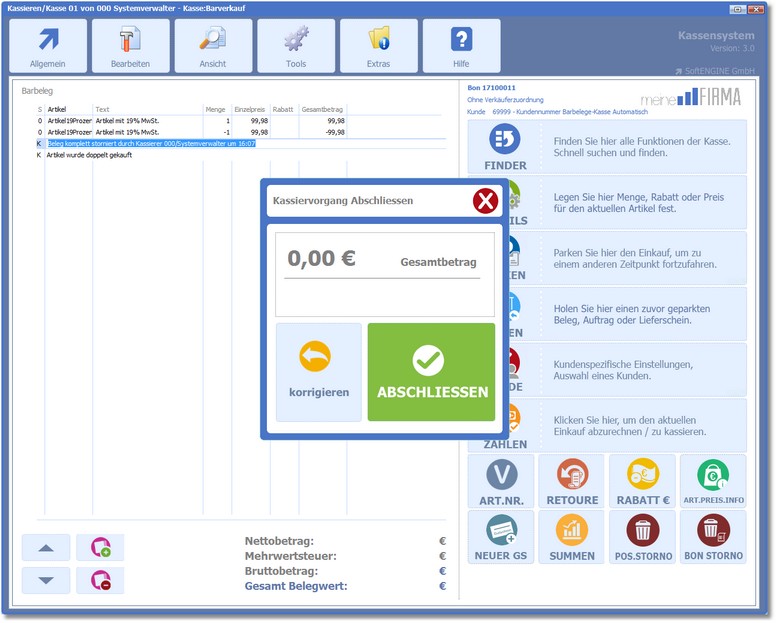Close the Kassiervorgang Abschliessen dialog
Viewport: 776px width, 623px height.
(485, 201)
